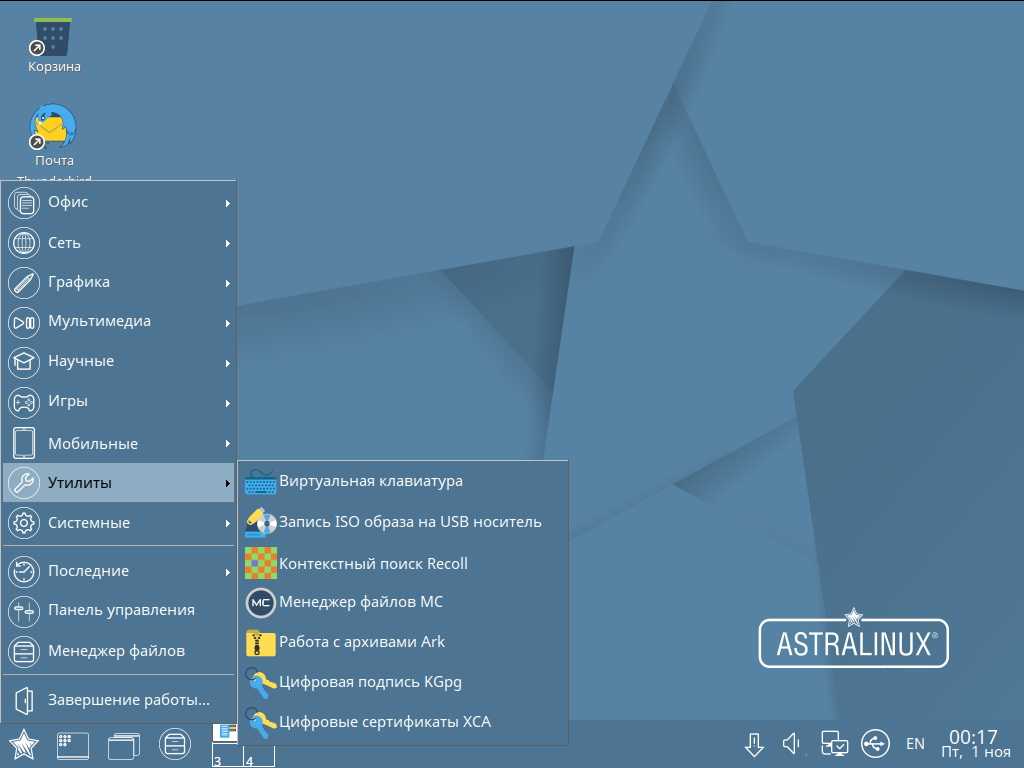Start Менеджер файлов MC
This screenshot has height=768, width=1024.
tap(360, 602)
